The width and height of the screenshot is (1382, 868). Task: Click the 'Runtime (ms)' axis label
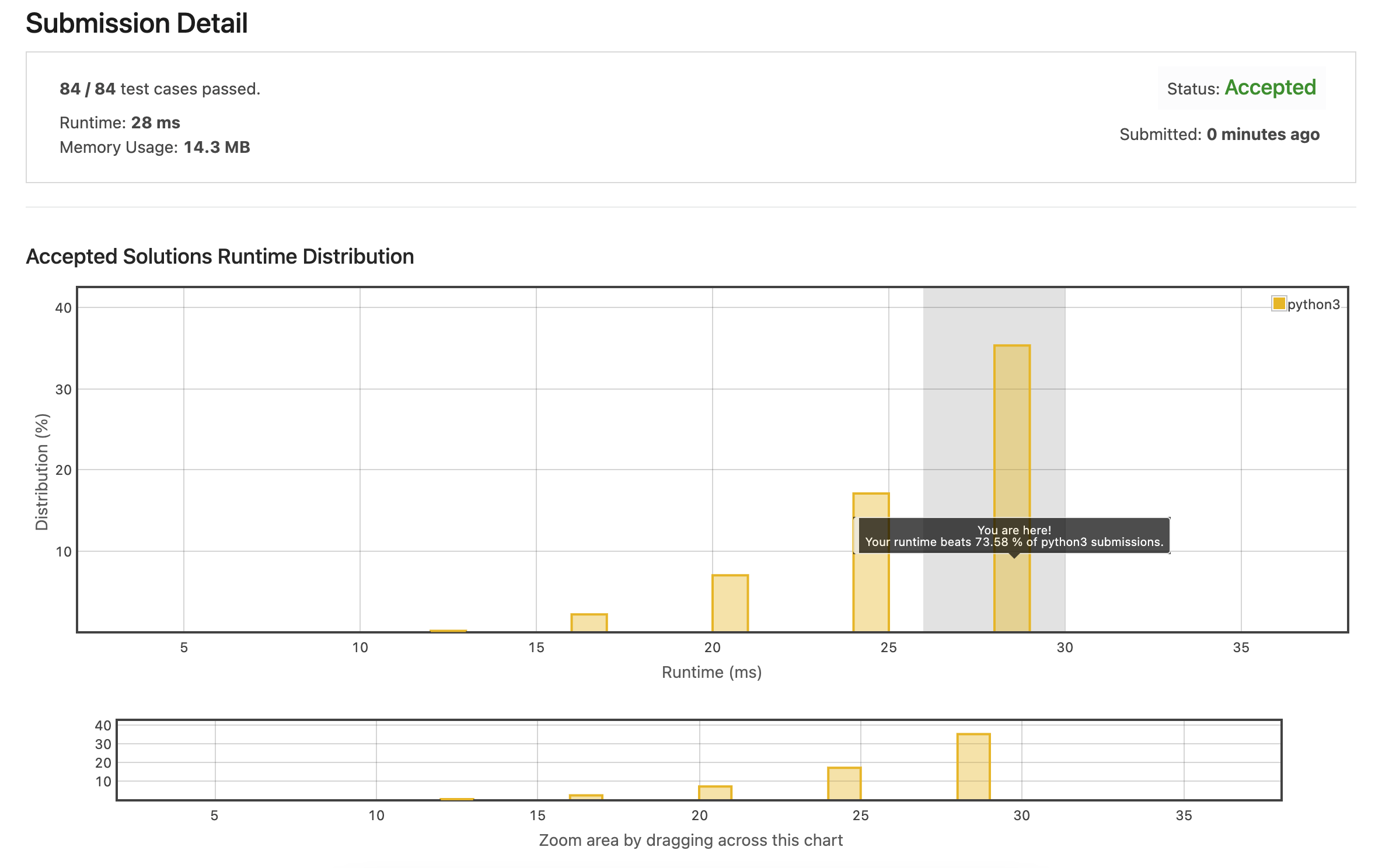(711, 672)
